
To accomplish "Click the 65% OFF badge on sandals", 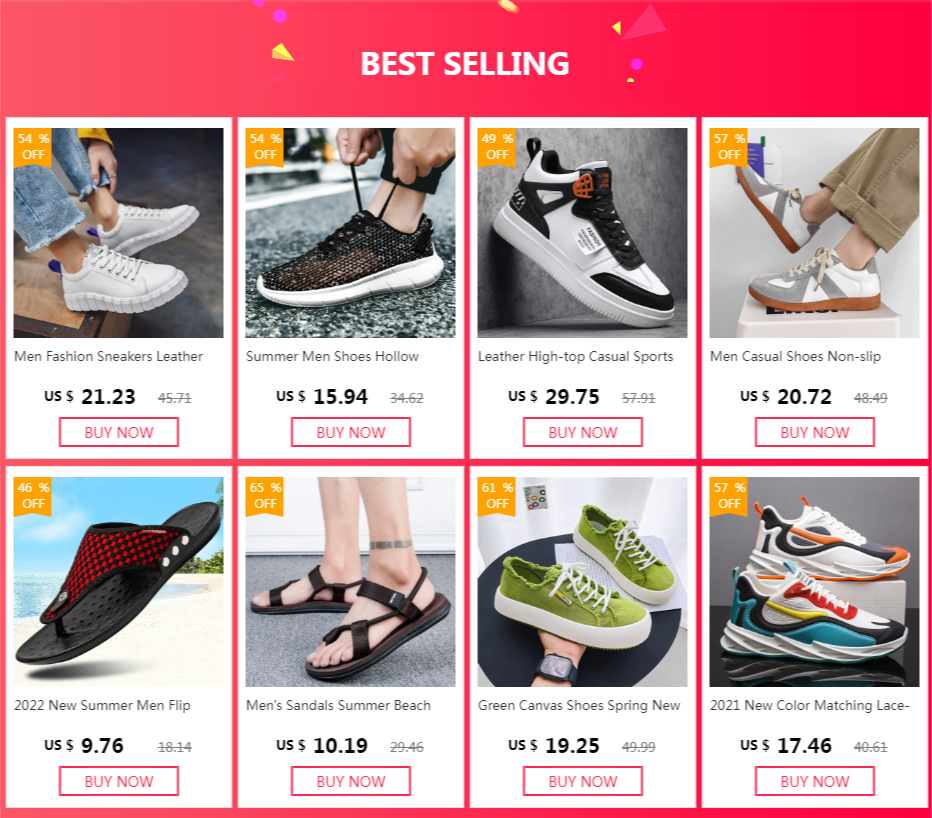I will (x=265, y=496).
